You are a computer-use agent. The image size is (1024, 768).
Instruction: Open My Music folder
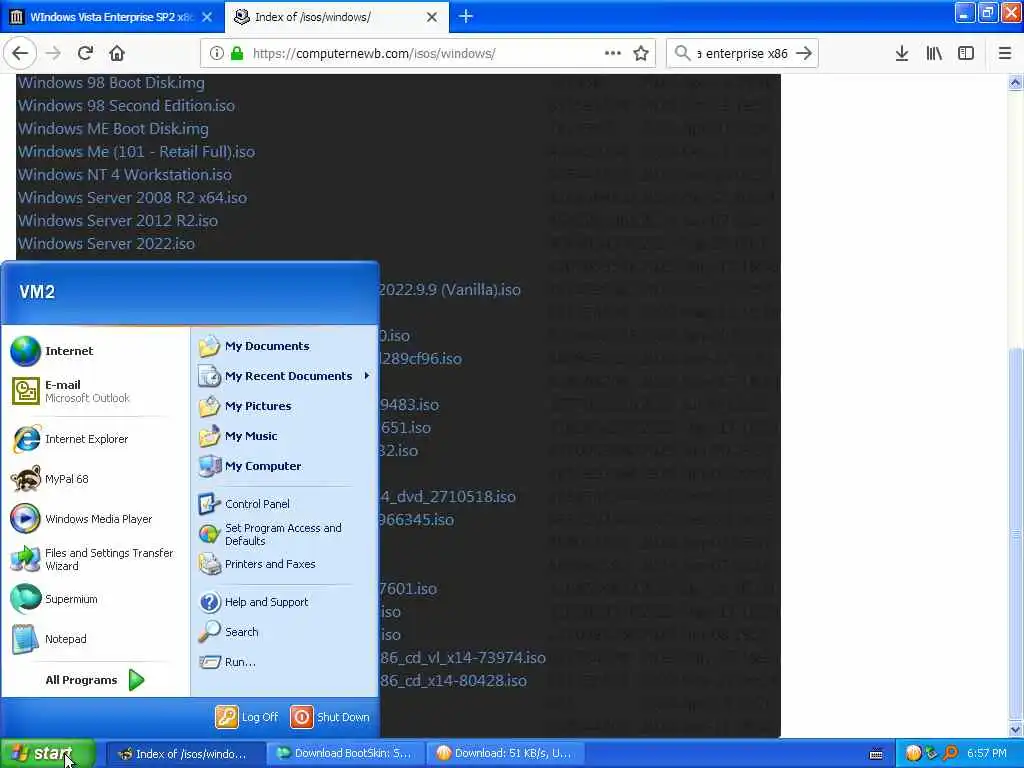[x=285, y=436]
